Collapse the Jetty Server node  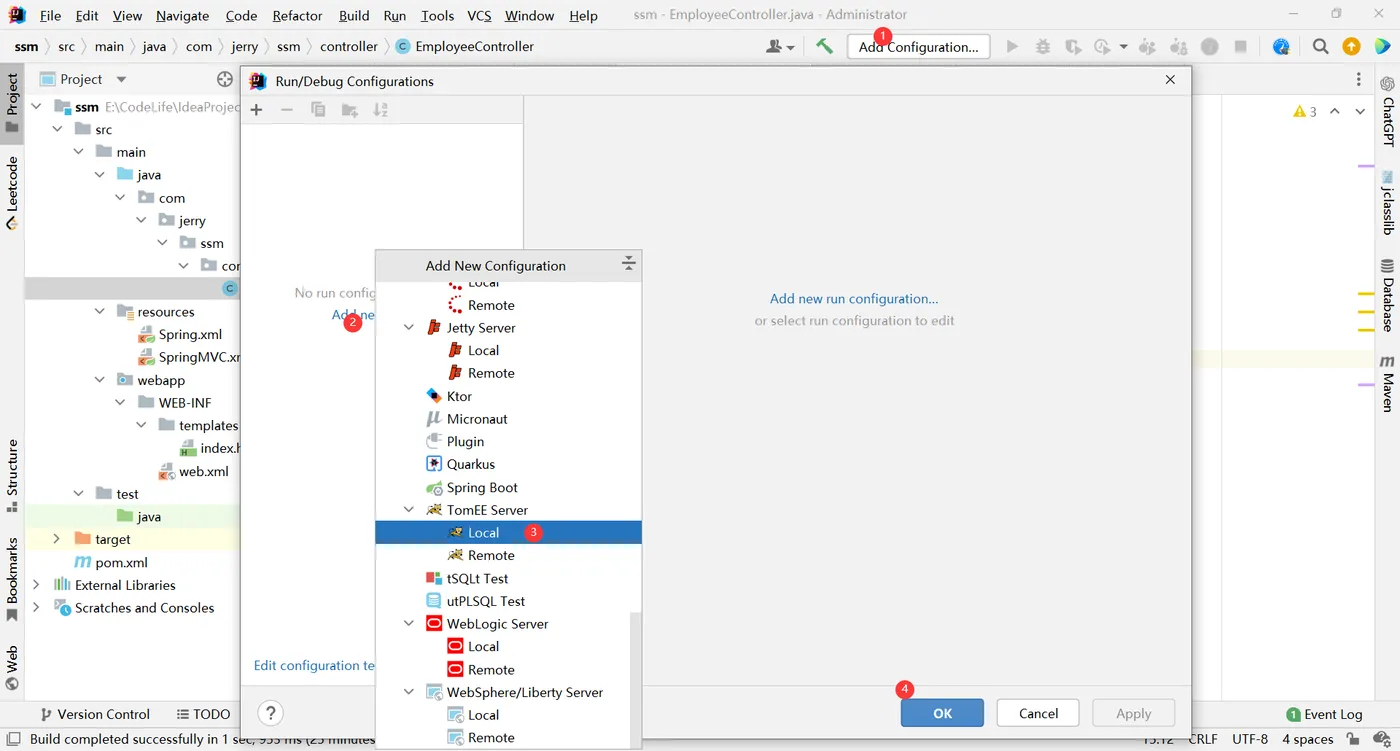[408, 327]
